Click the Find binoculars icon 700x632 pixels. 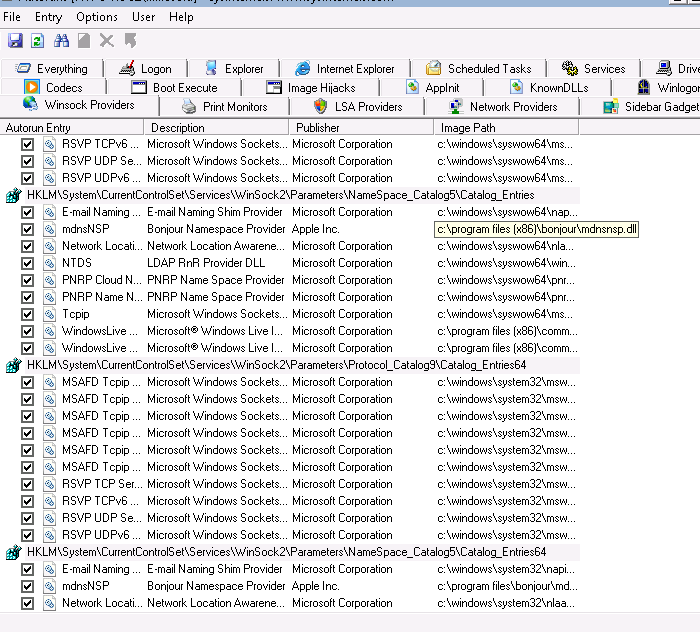click(x=61, y=41)
